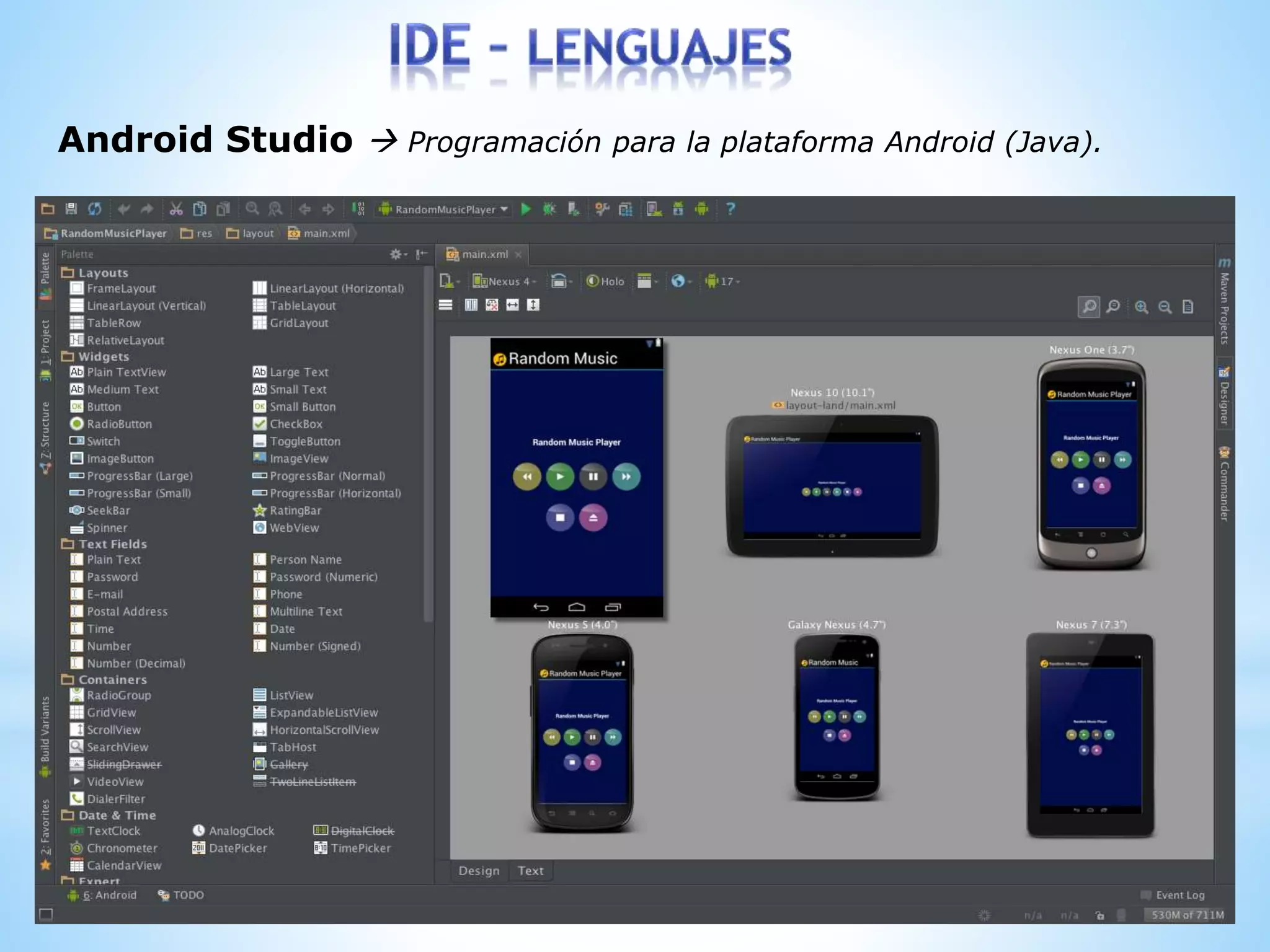Click the stretch height vertical arrows icon
1270x952 pixels.
tap(533, 305)
